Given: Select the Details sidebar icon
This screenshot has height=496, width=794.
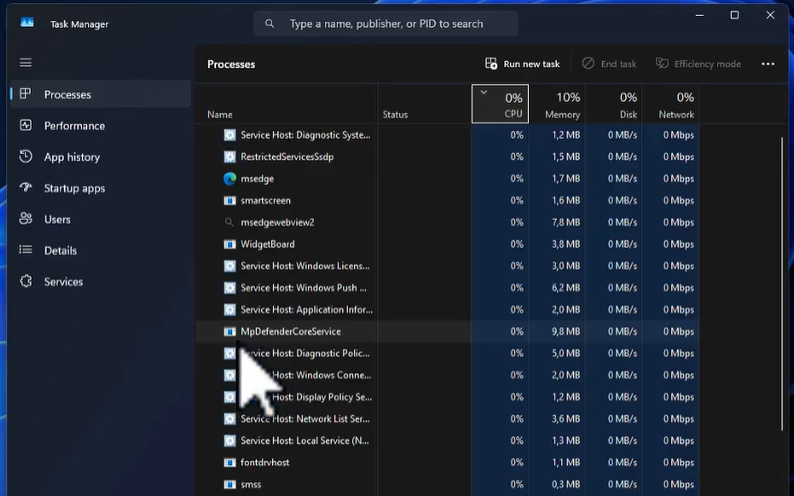Looking at the screenshot, I should [x=25, y=250].
